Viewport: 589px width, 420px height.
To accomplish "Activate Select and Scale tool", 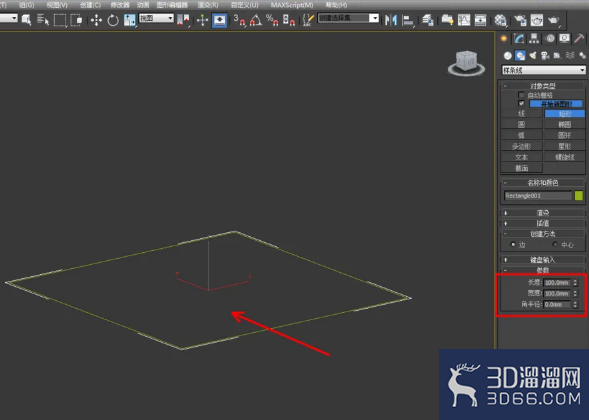I will pos(130,20).
